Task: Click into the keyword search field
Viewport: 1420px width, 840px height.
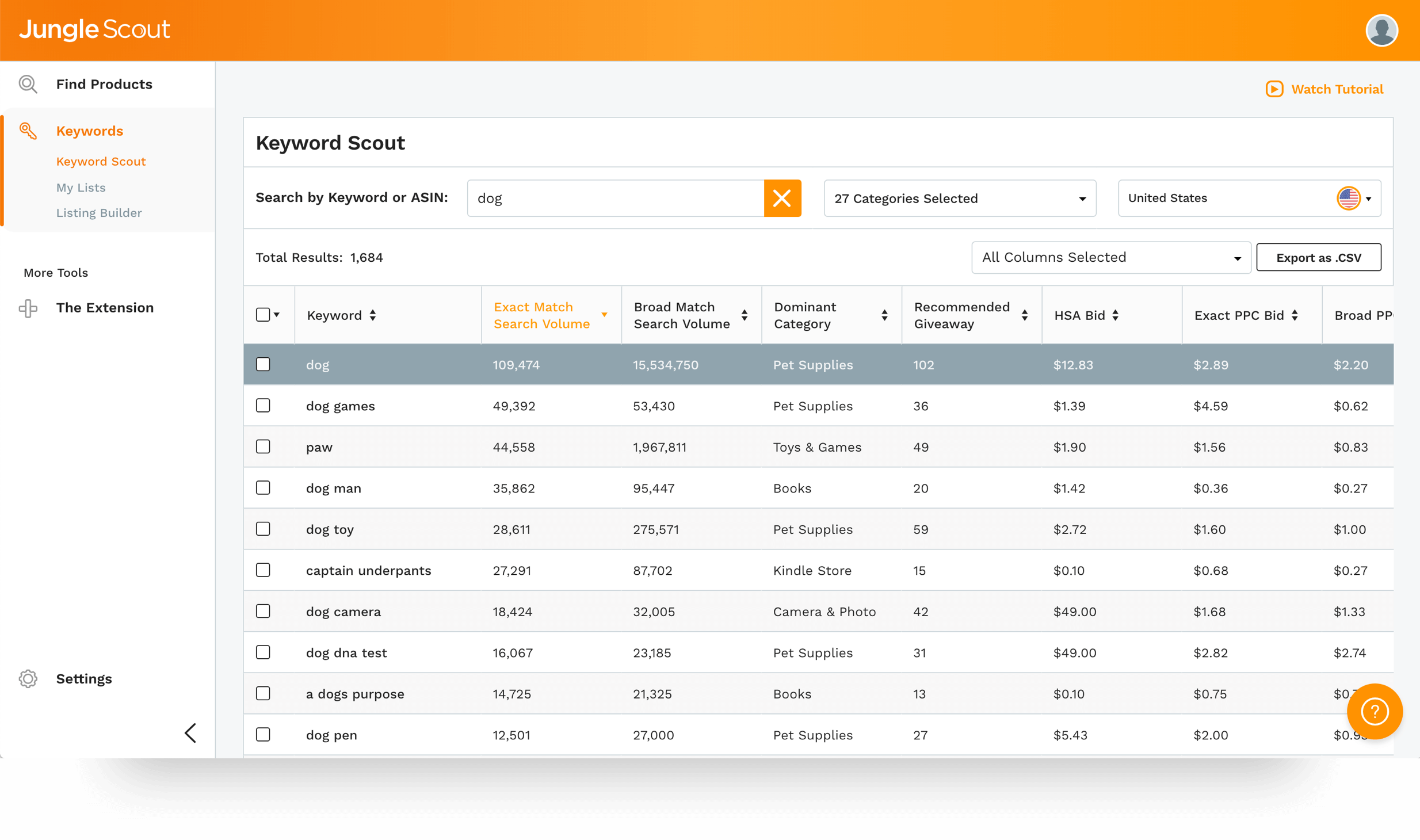Action: coord(614,198)
